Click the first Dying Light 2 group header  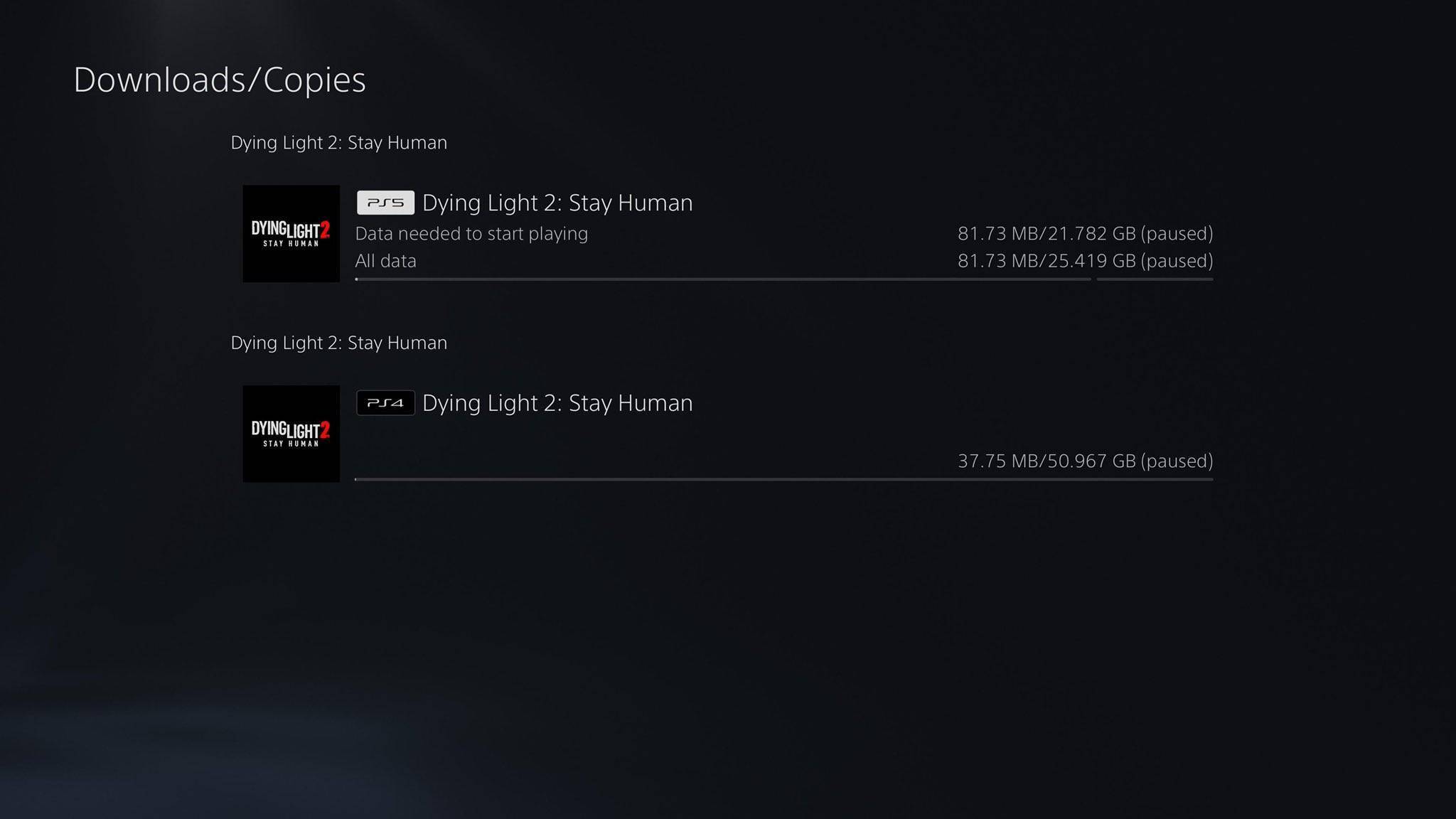tap(339, 143)
